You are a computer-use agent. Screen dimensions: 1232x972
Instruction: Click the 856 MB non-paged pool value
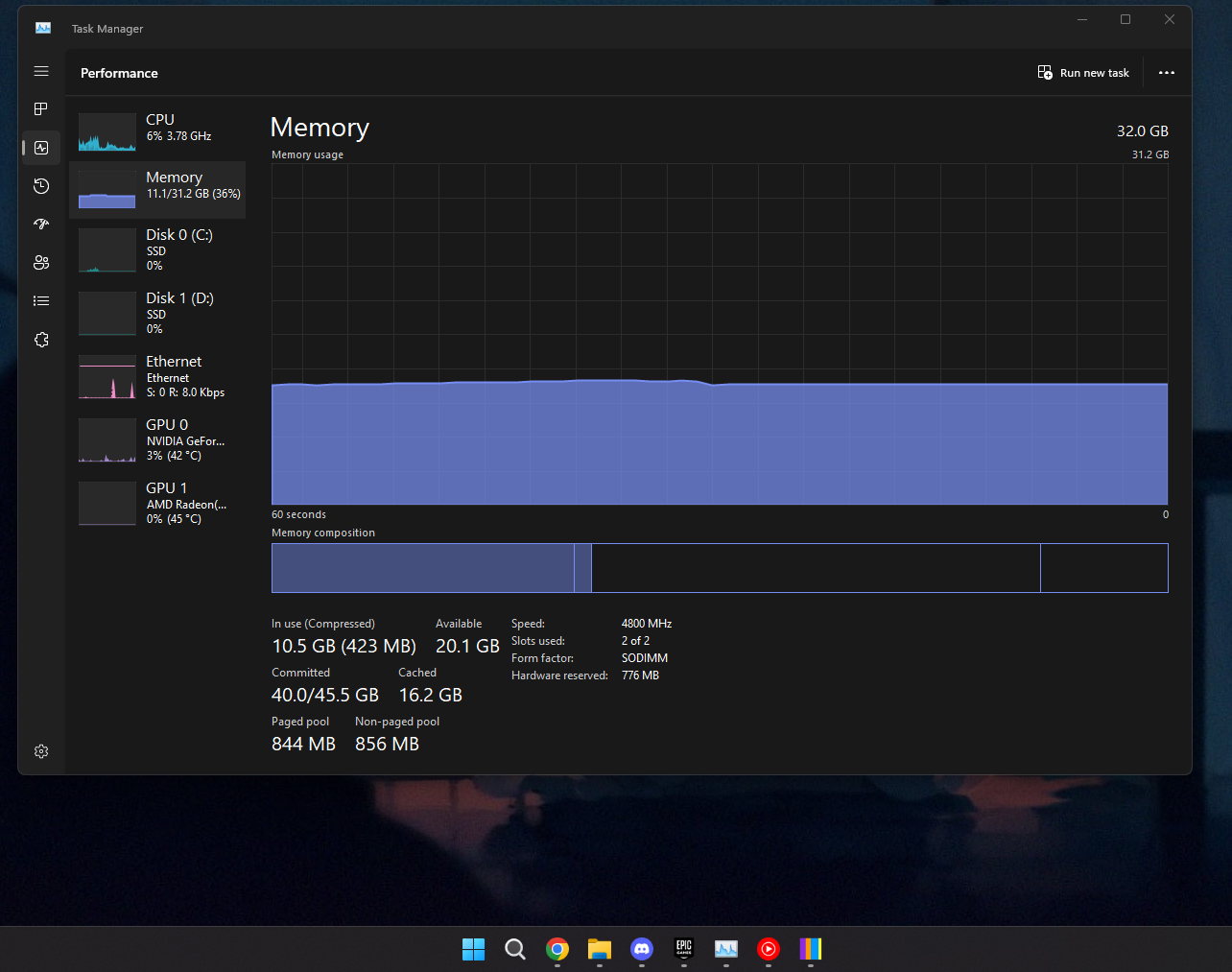[388, 744]
